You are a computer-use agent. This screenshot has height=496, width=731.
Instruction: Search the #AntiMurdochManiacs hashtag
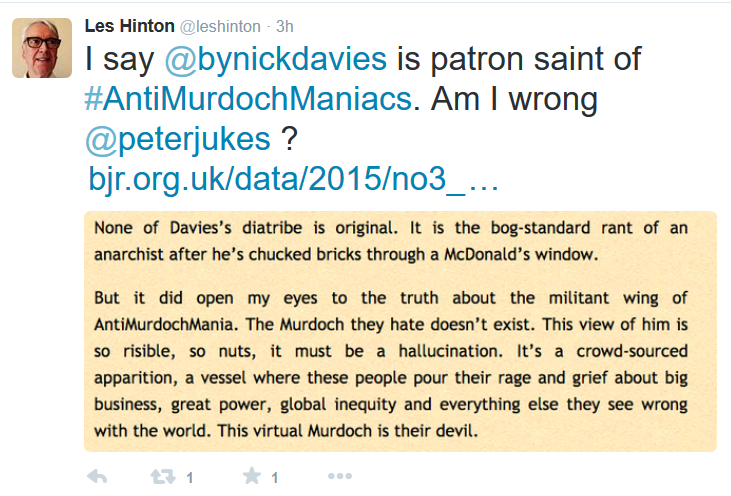248,99
